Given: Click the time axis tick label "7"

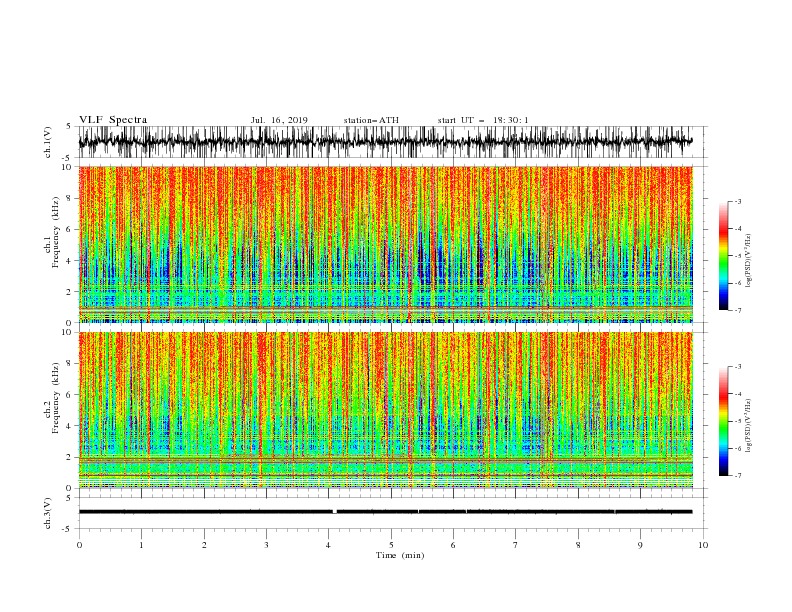Looking at the screenshot, I should tap(516, 545).
